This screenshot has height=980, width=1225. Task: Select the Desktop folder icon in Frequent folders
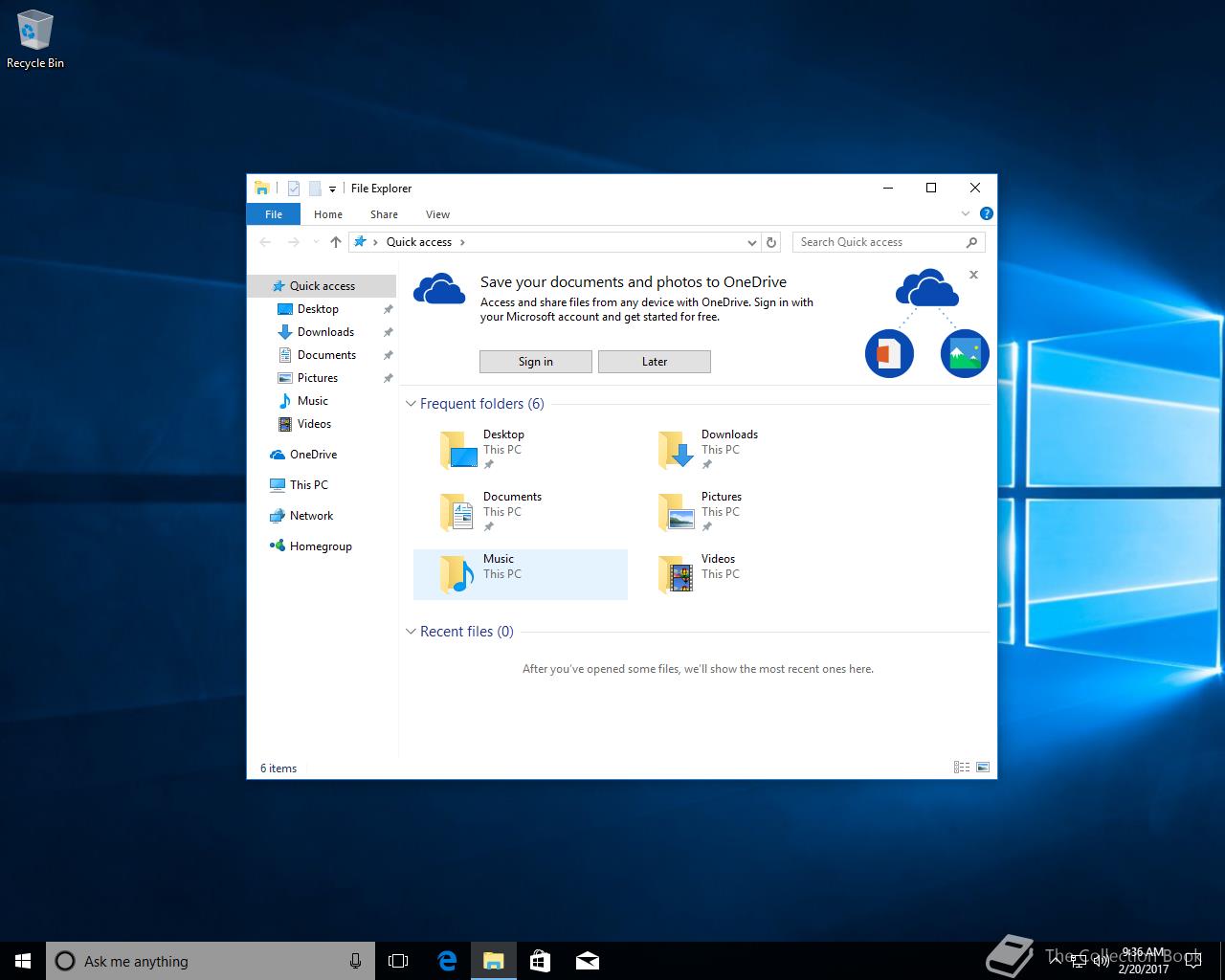(x=459, y=450)
